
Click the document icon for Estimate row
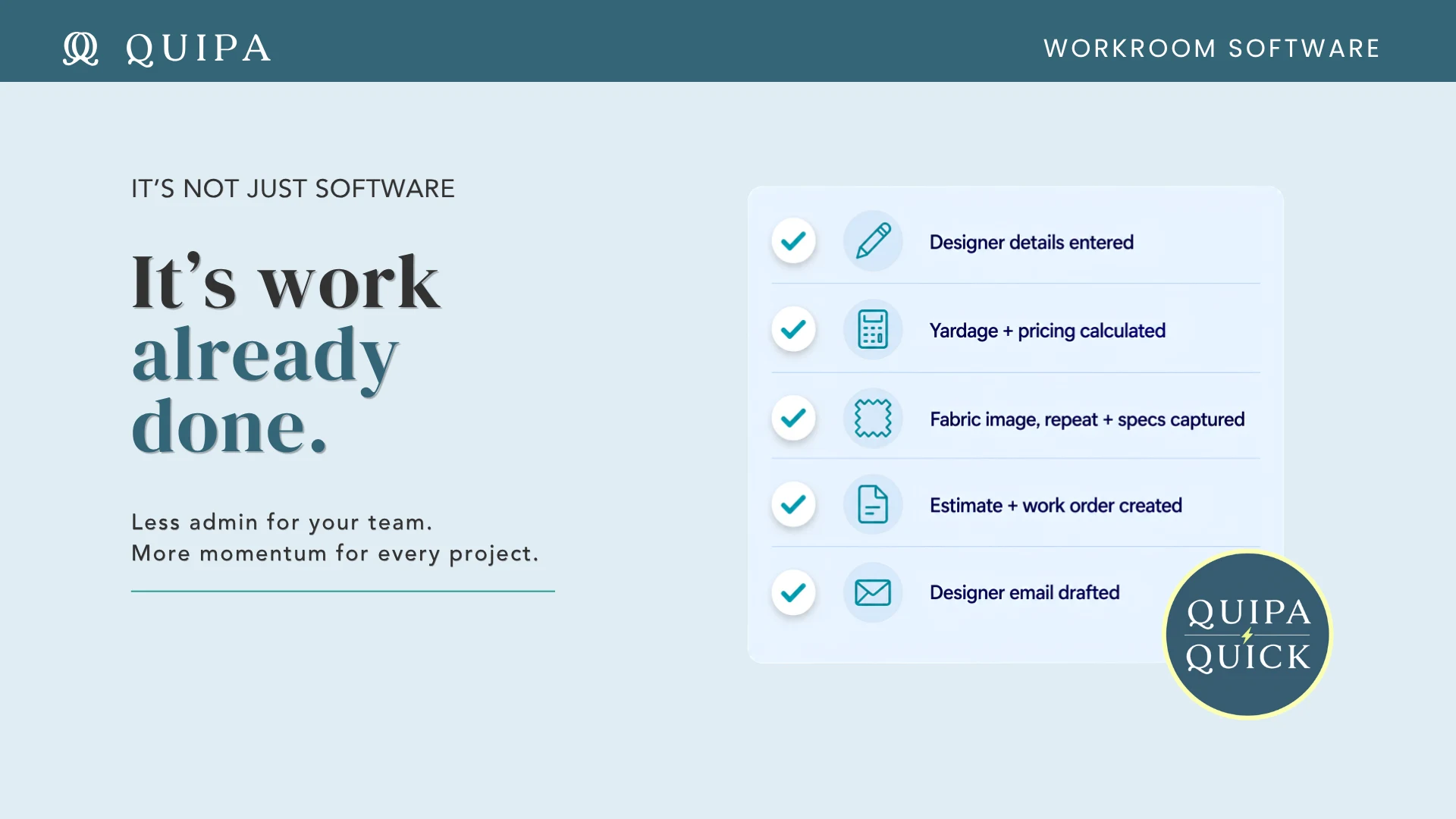coord(873,504)
